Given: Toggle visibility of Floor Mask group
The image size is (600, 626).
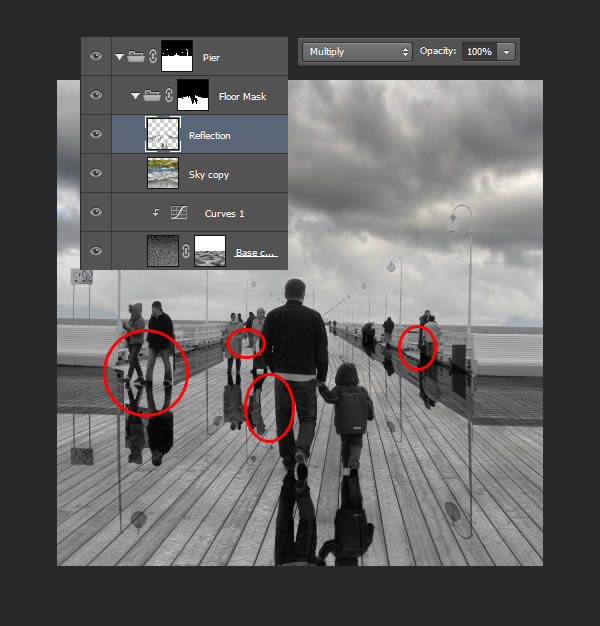Looking at the screenshot, I should [96, 96].
